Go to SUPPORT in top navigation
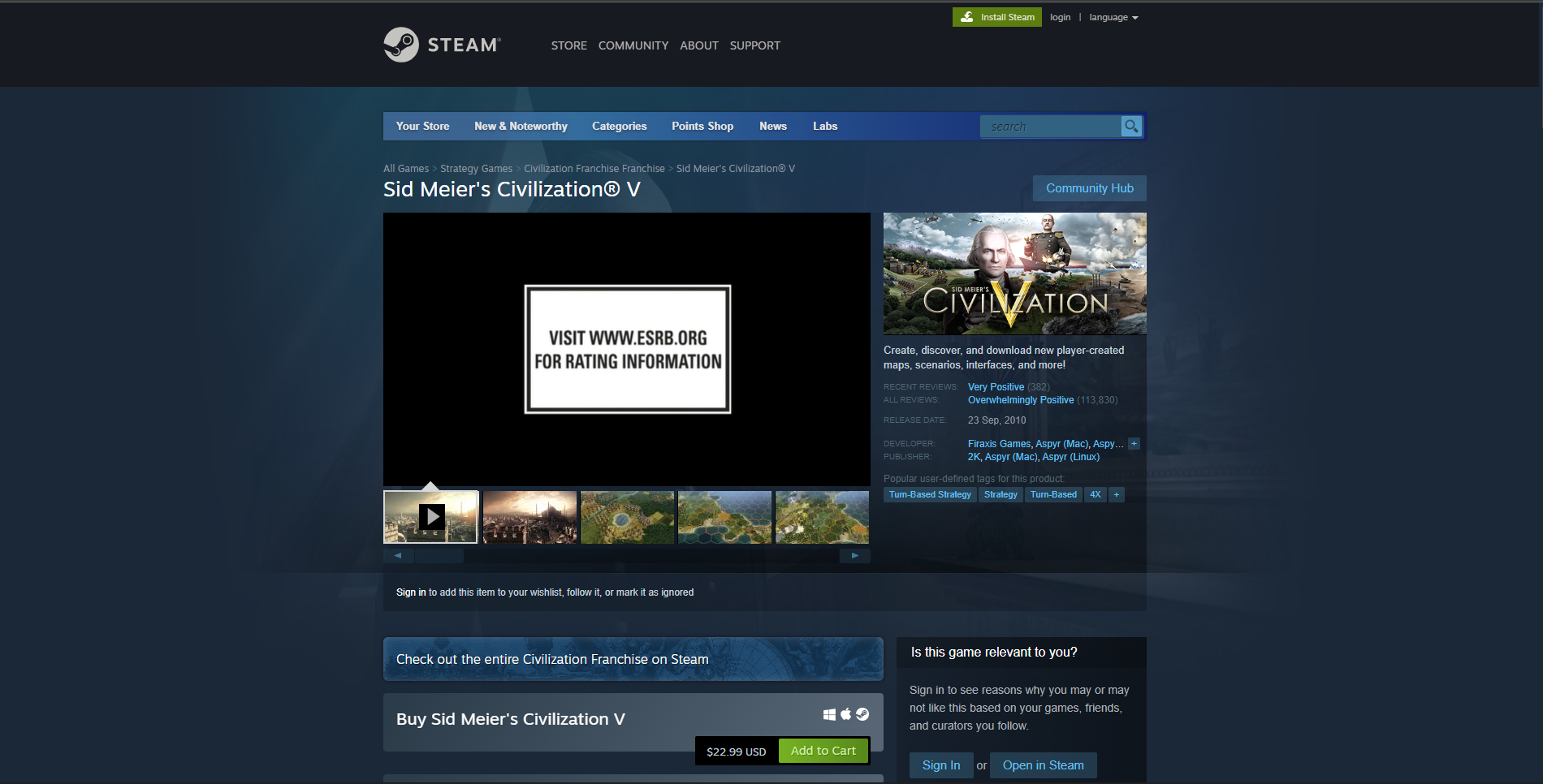The width and height of the screenshot is (1543, 784). click(x=754, y=45)
